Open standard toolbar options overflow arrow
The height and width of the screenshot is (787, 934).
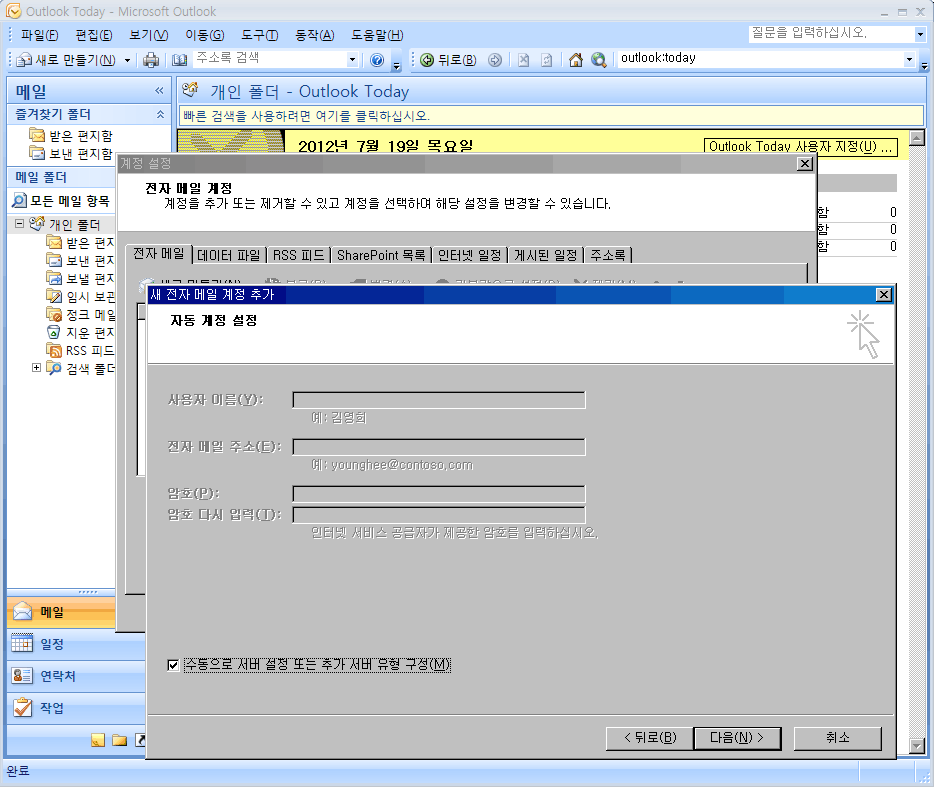[x=397, y=63]
